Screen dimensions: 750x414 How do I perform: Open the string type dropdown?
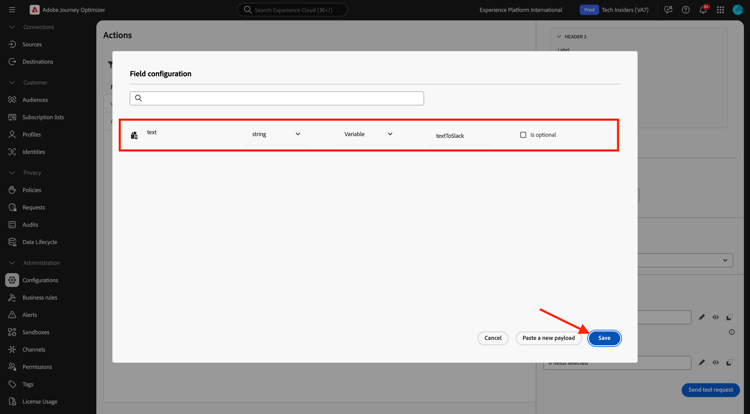[x=276, y=134]
